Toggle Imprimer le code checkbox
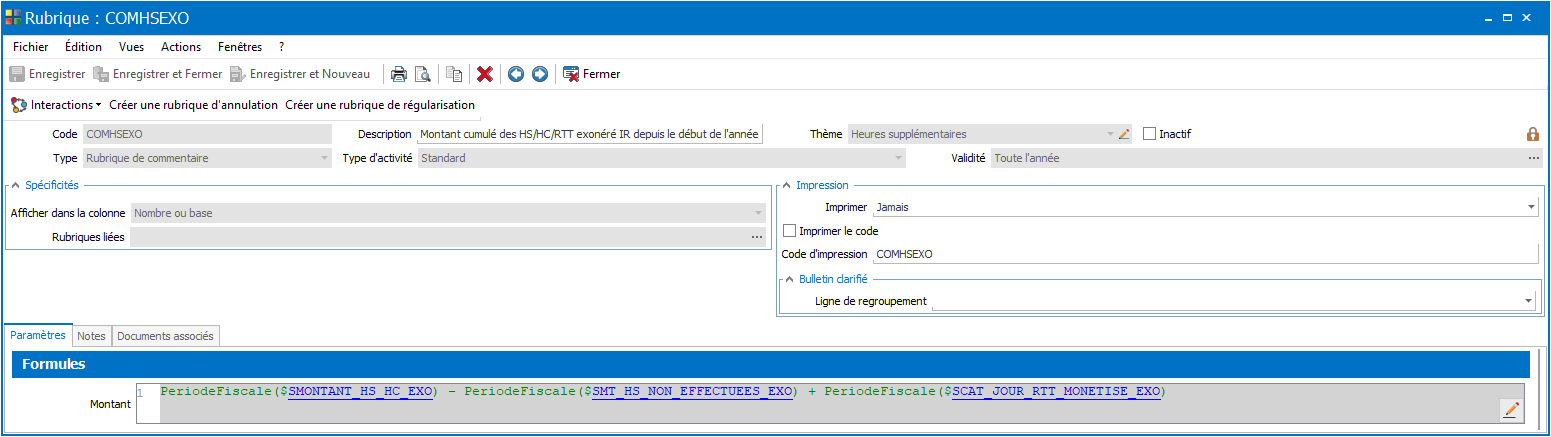1551x437 pixels. (x=790, y=231)
